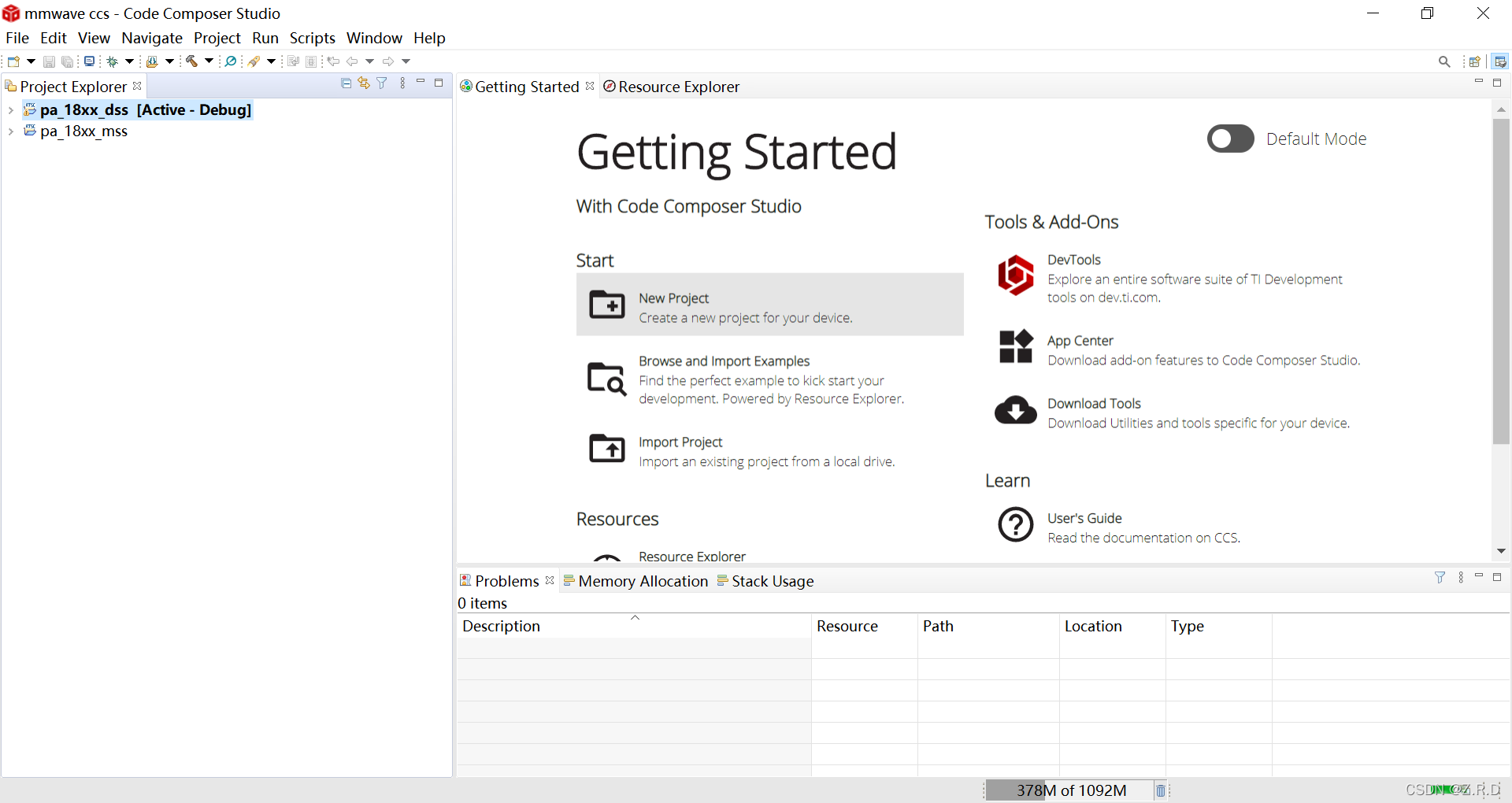Click the Last Edit Location arrow icon
Image resolution: width=1512 pixels, height=803 pixels.
[333, 61]
